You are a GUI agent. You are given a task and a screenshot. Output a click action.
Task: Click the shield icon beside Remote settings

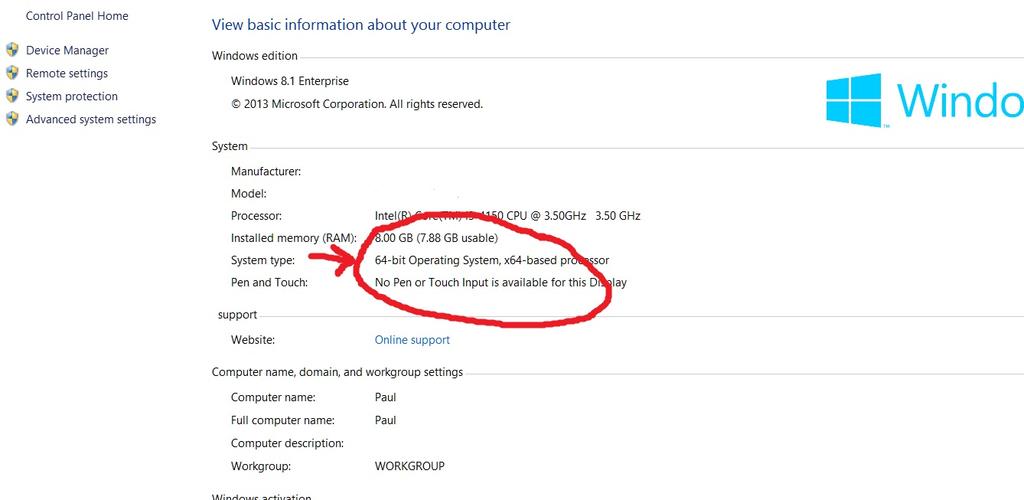12,73
